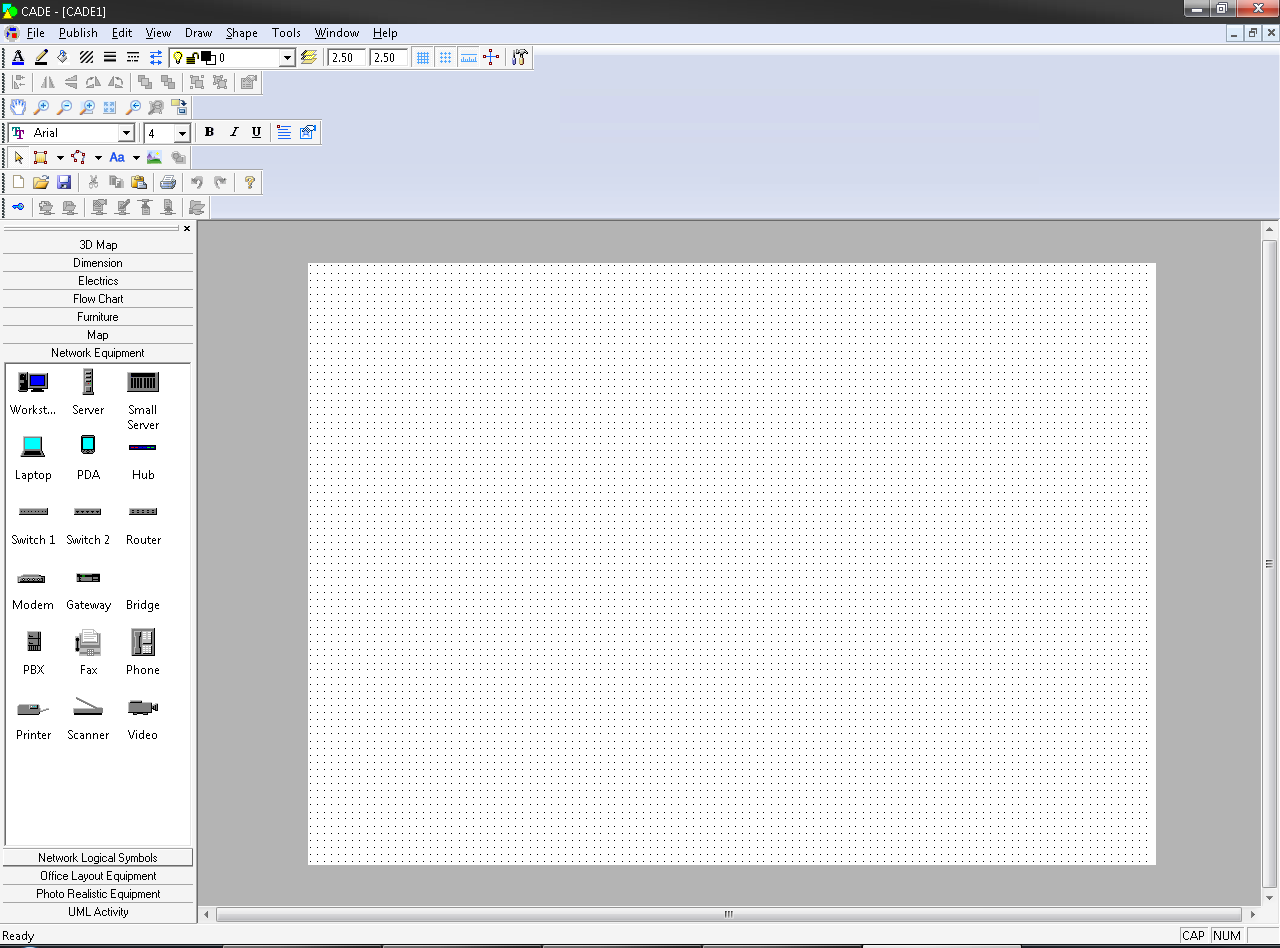The width and height of the screenshot is (1280, 948).
Task: Select the zoom window magnifier tool
Action: pyautogui.click(x=88, y=107)
